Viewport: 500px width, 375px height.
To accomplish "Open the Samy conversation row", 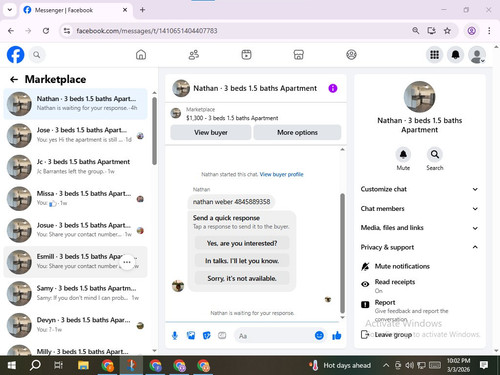I will pos(75,293).
